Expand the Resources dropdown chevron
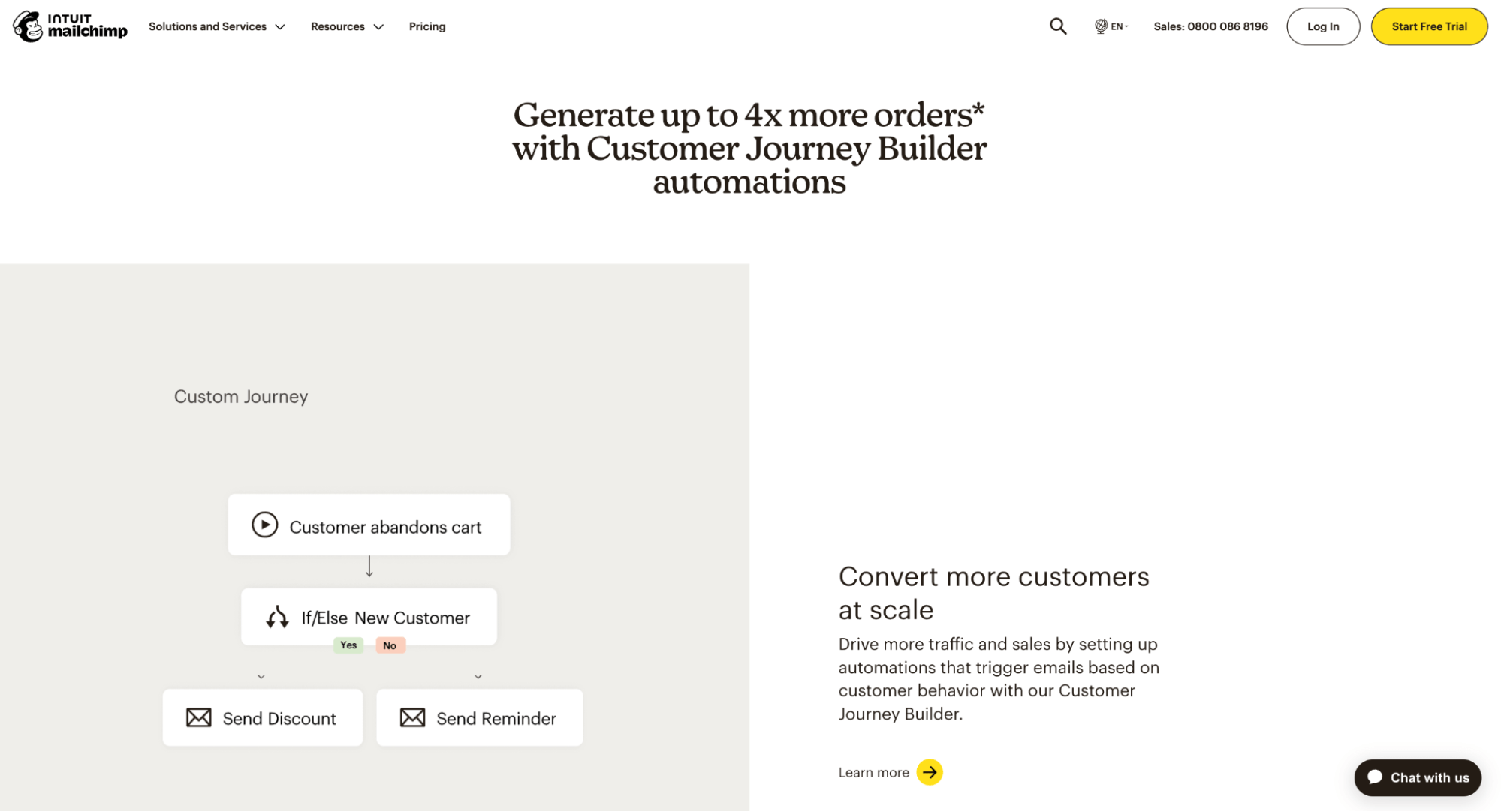1501x812 pixels. pos(378,27)
